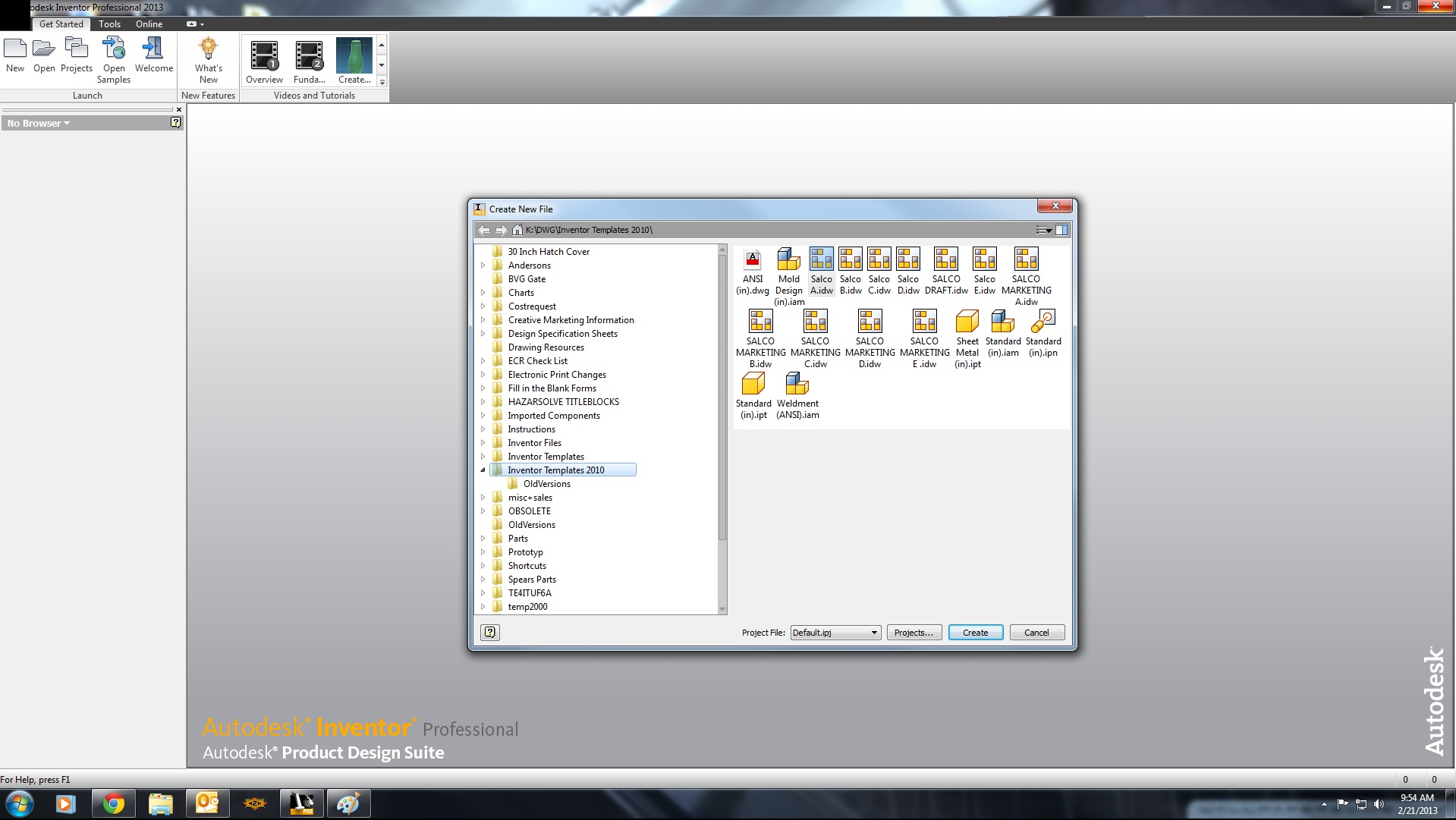This screenshot has width=1456, height=820.
Task: Select Standard (in).ipt template
Action: [x=753, y=396]
